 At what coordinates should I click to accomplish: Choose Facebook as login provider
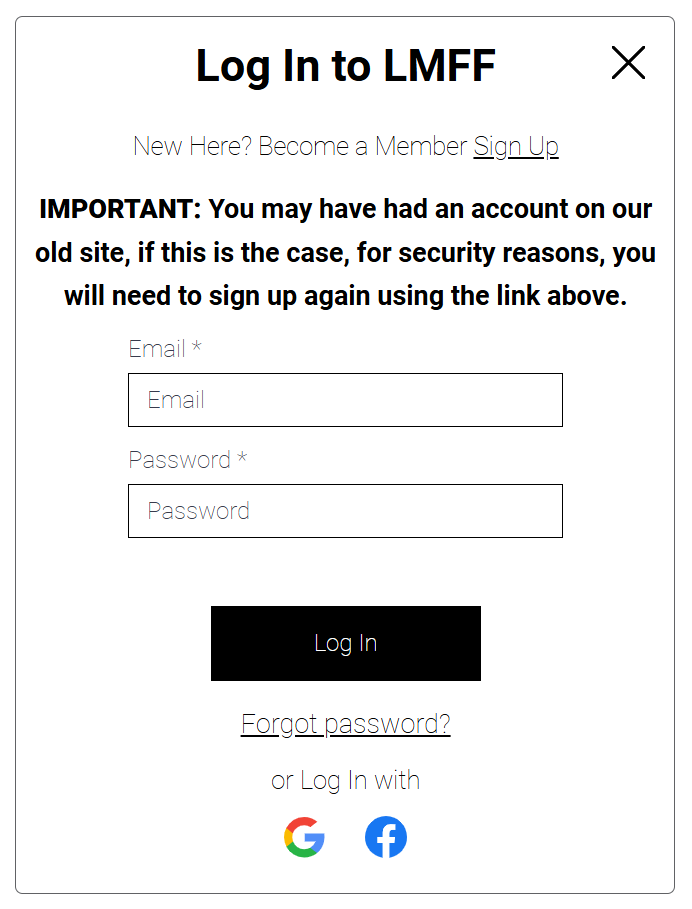point(386,837)
